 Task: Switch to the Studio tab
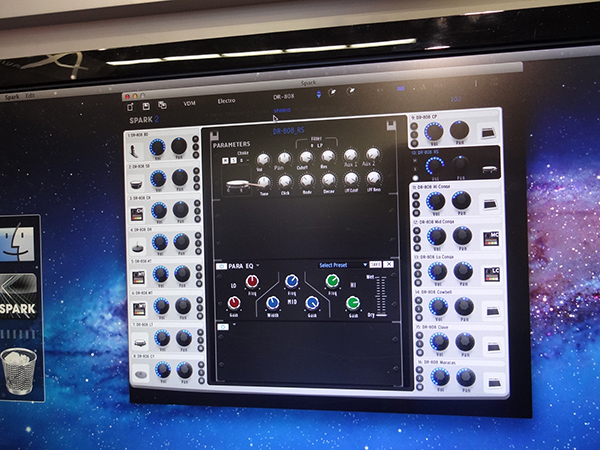282,111
